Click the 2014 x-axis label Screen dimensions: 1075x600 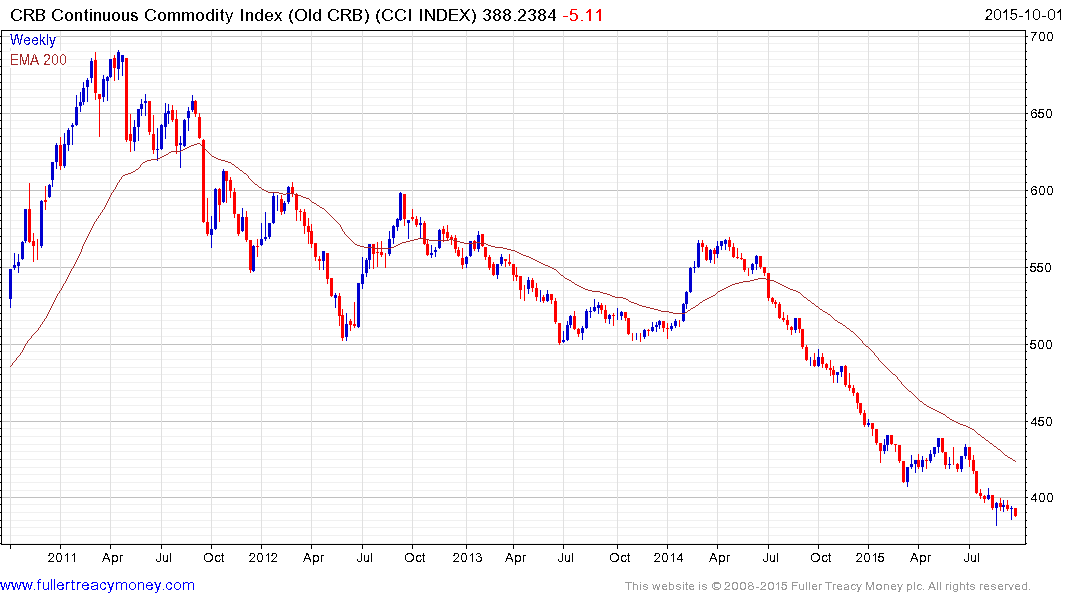pyautogui.click(x=668, y=557)
